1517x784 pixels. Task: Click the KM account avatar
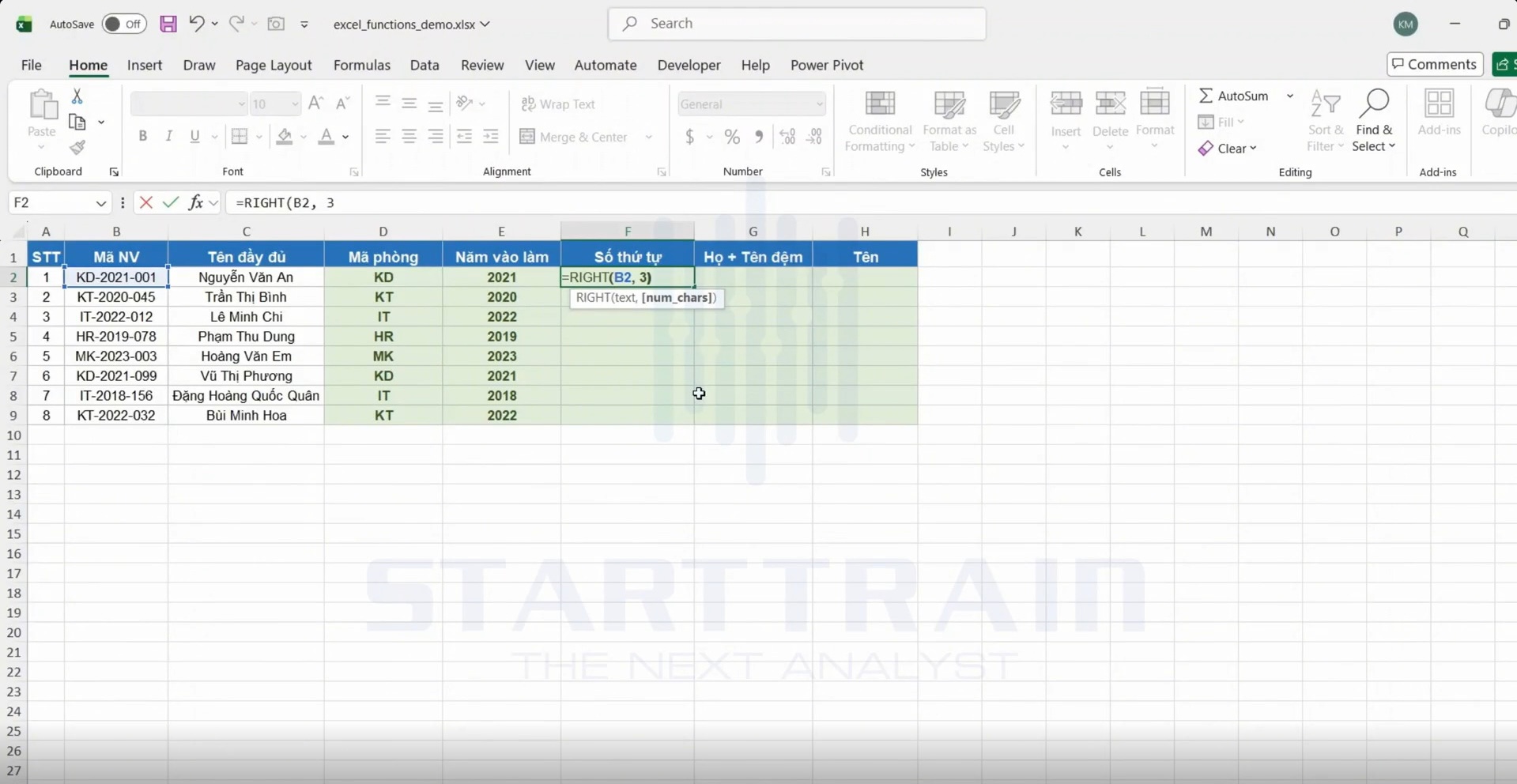click(1406, 24)
